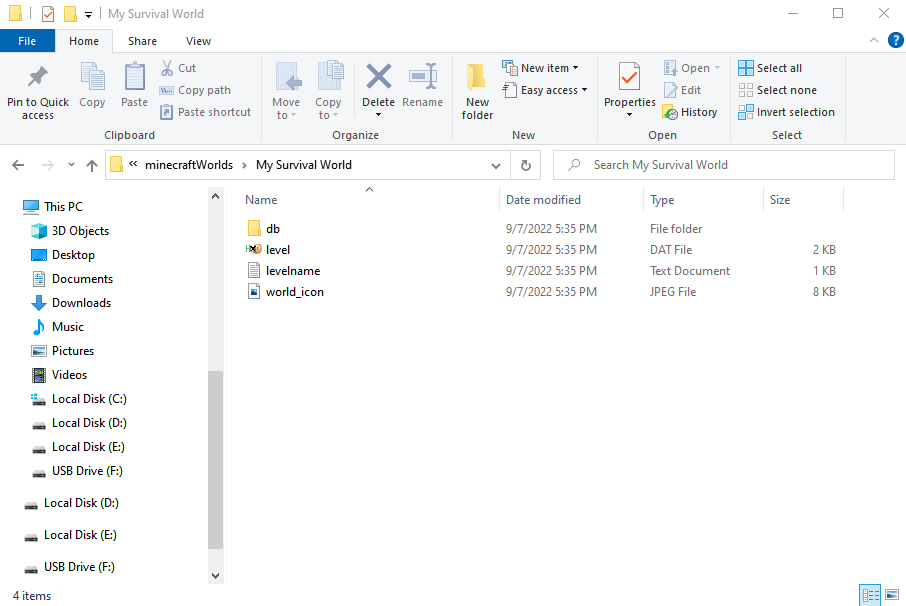
Task: Open Help with the question mark icon
Action: (896, 40)
